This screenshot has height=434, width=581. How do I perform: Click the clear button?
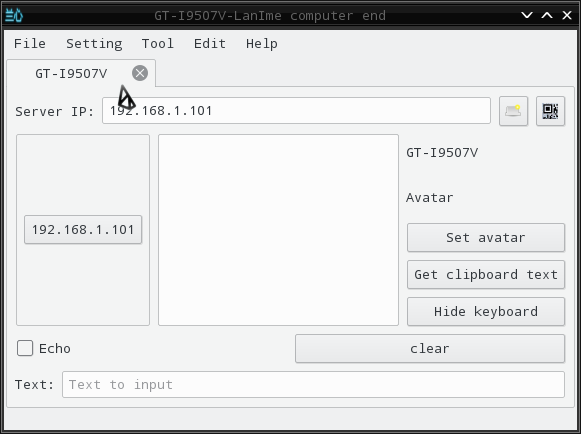coord(430,348)
